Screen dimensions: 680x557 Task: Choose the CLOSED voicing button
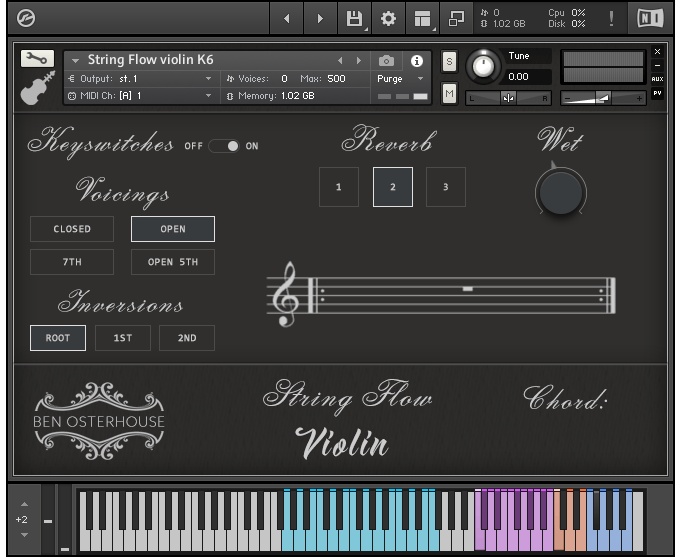(x=72, y=229)
